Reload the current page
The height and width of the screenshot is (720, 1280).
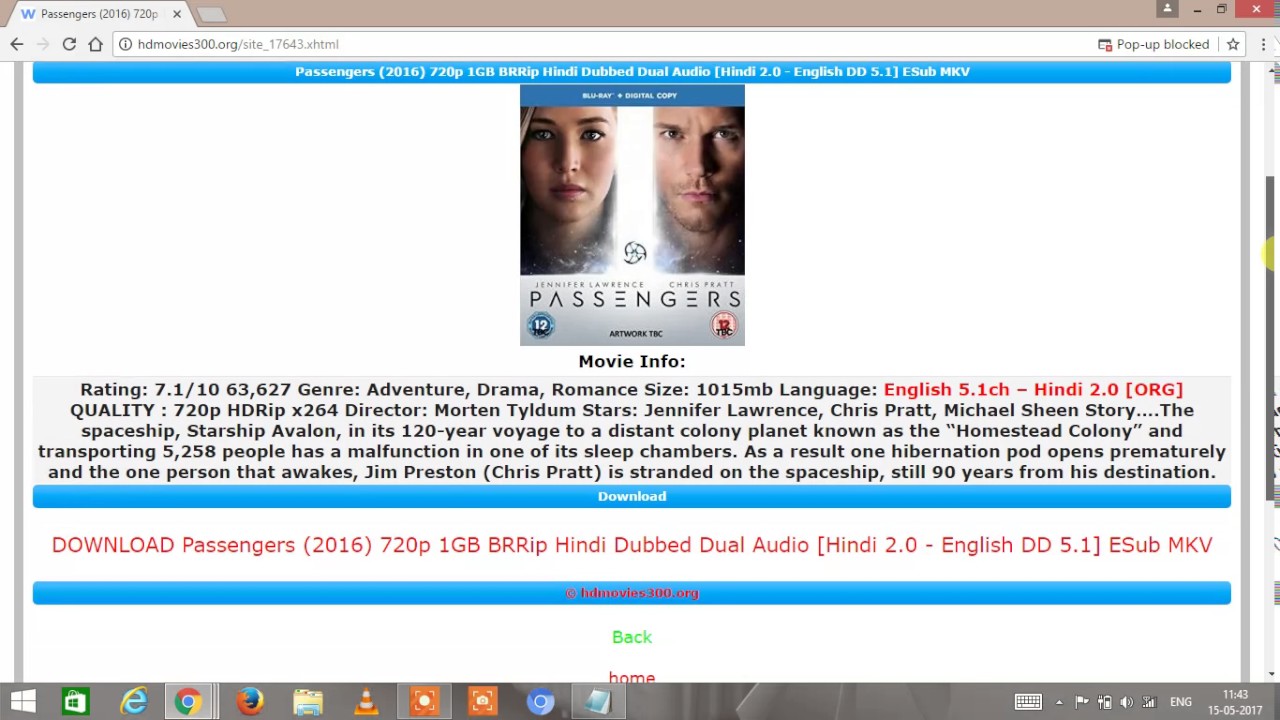pos(69,44)
